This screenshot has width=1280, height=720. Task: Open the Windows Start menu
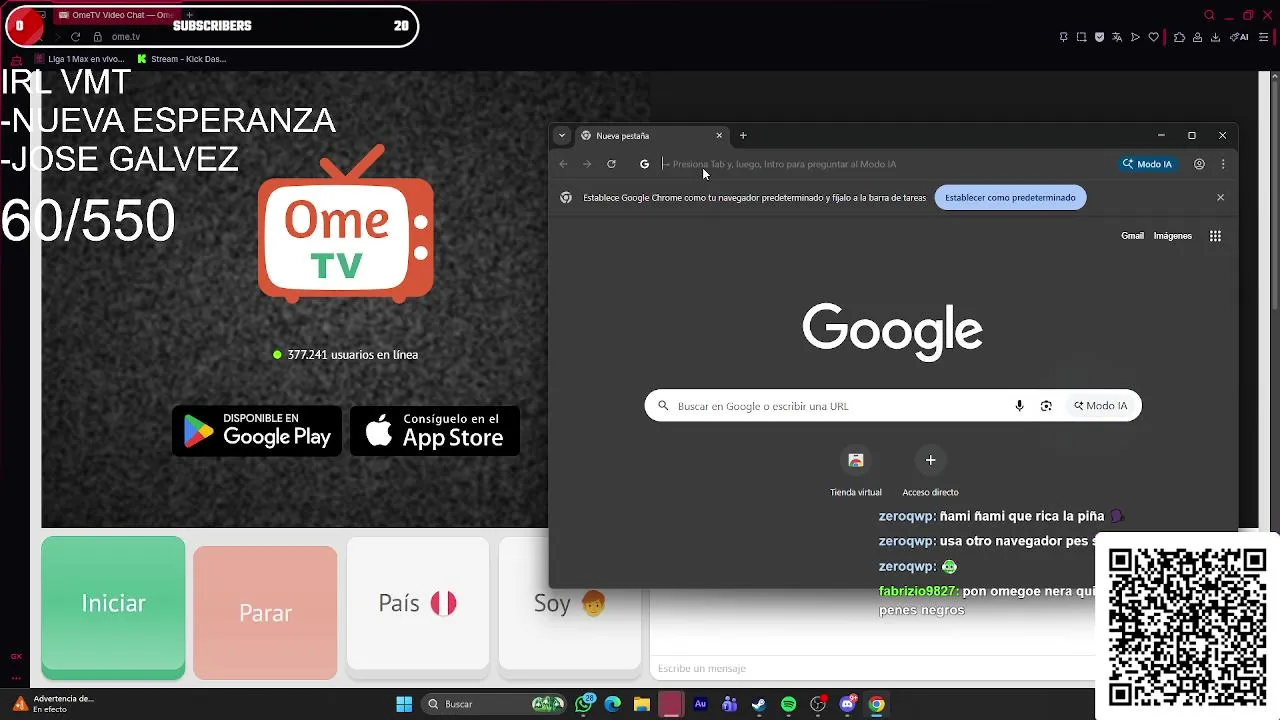click(404, 704)
